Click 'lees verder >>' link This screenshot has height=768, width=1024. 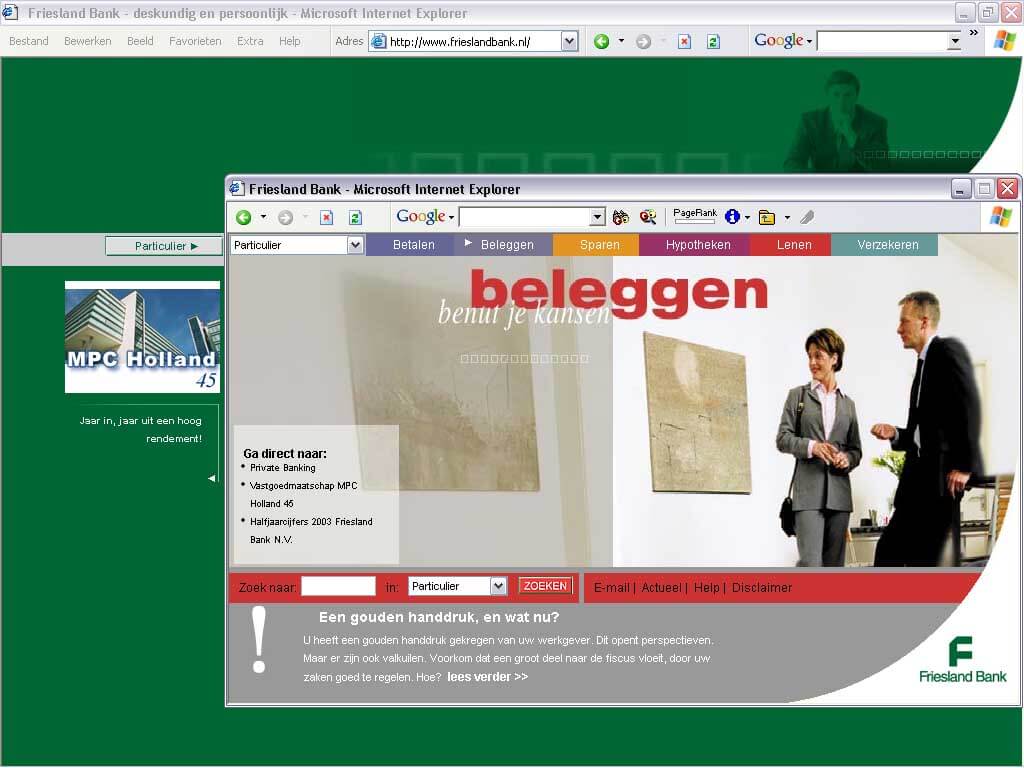click(487, 677)
